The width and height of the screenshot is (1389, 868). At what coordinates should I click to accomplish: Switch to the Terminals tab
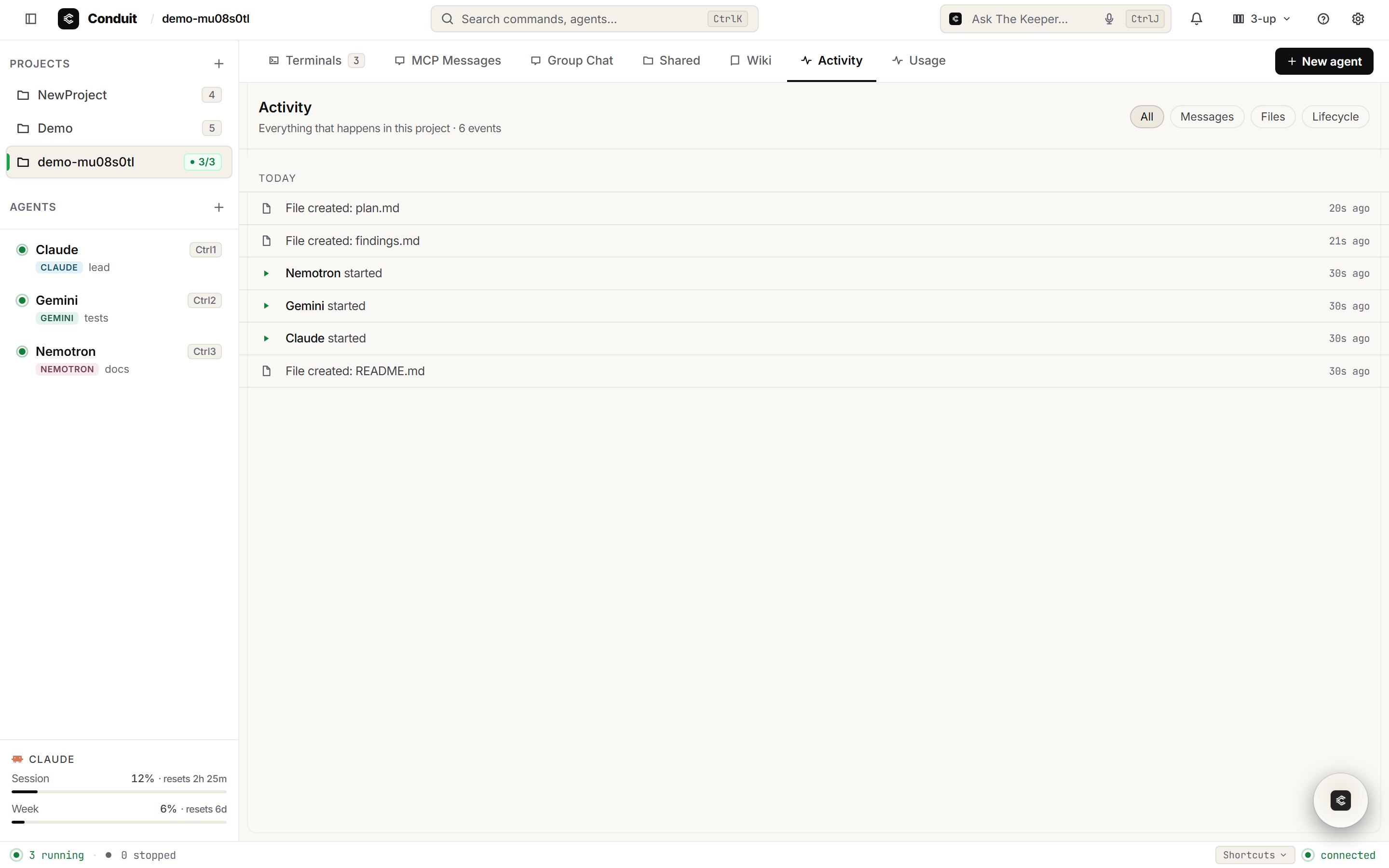coord(316,61)
